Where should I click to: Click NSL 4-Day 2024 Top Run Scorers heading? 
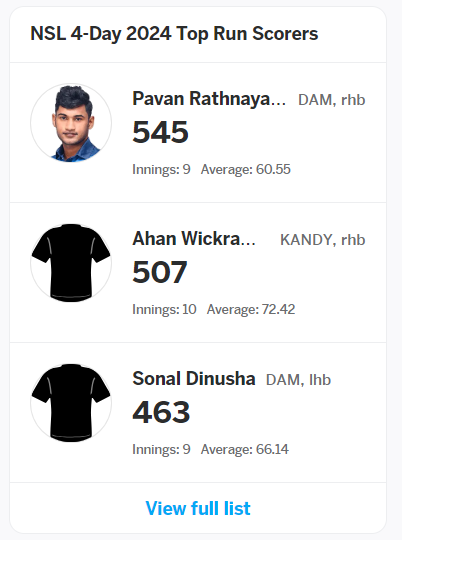click(x=174, y=34)
